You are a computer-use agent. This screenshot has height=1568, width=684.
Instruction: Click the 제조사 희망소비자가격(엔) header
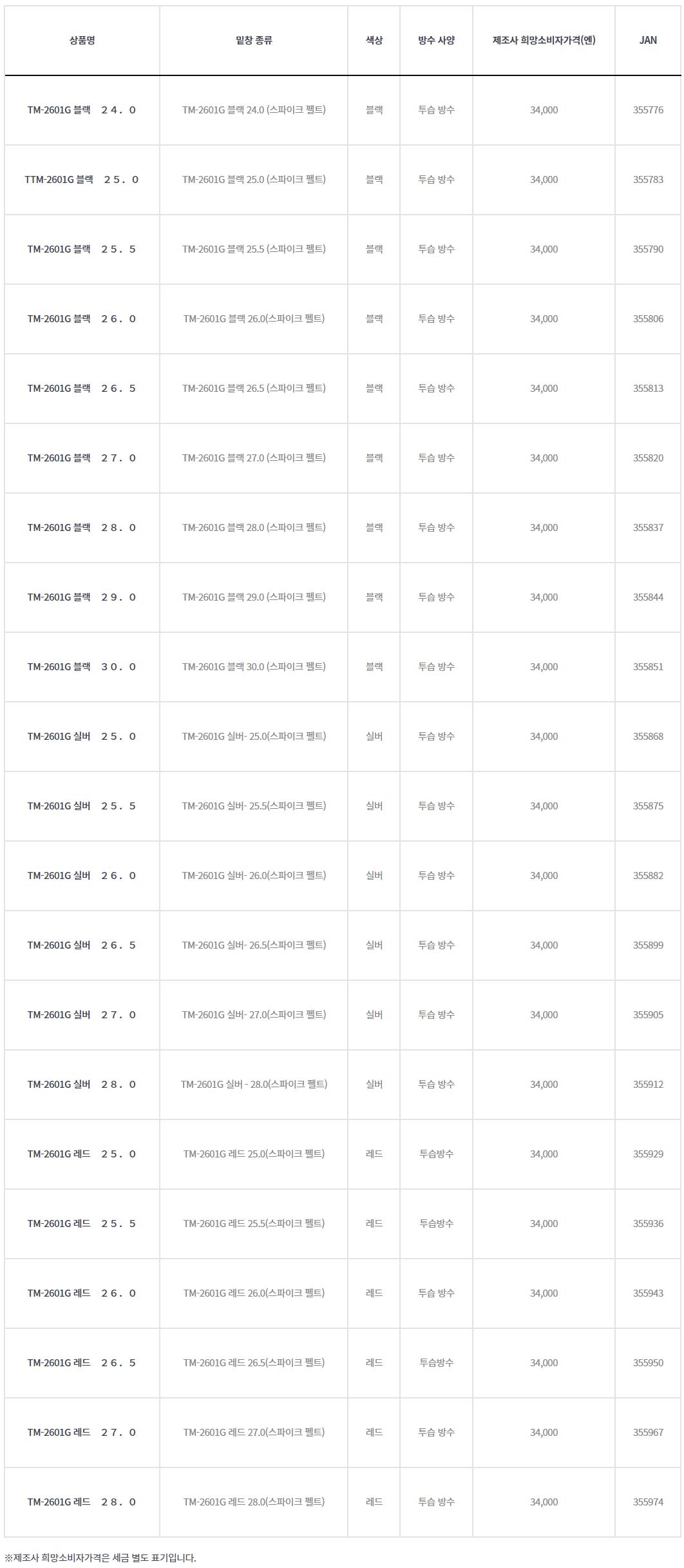544,40
